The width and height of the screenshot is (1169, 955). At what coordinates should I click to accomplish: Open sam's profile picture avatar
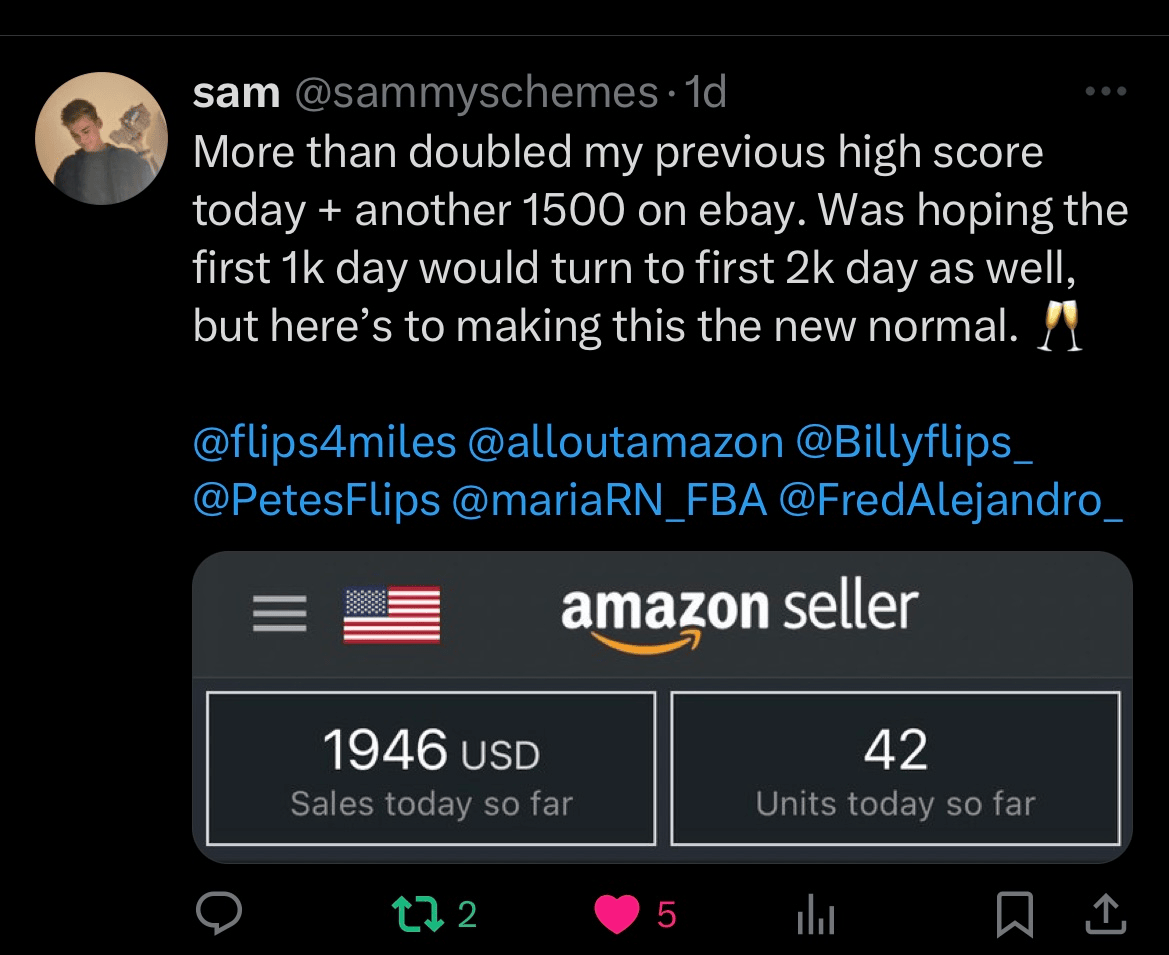[x=100, y=138]
